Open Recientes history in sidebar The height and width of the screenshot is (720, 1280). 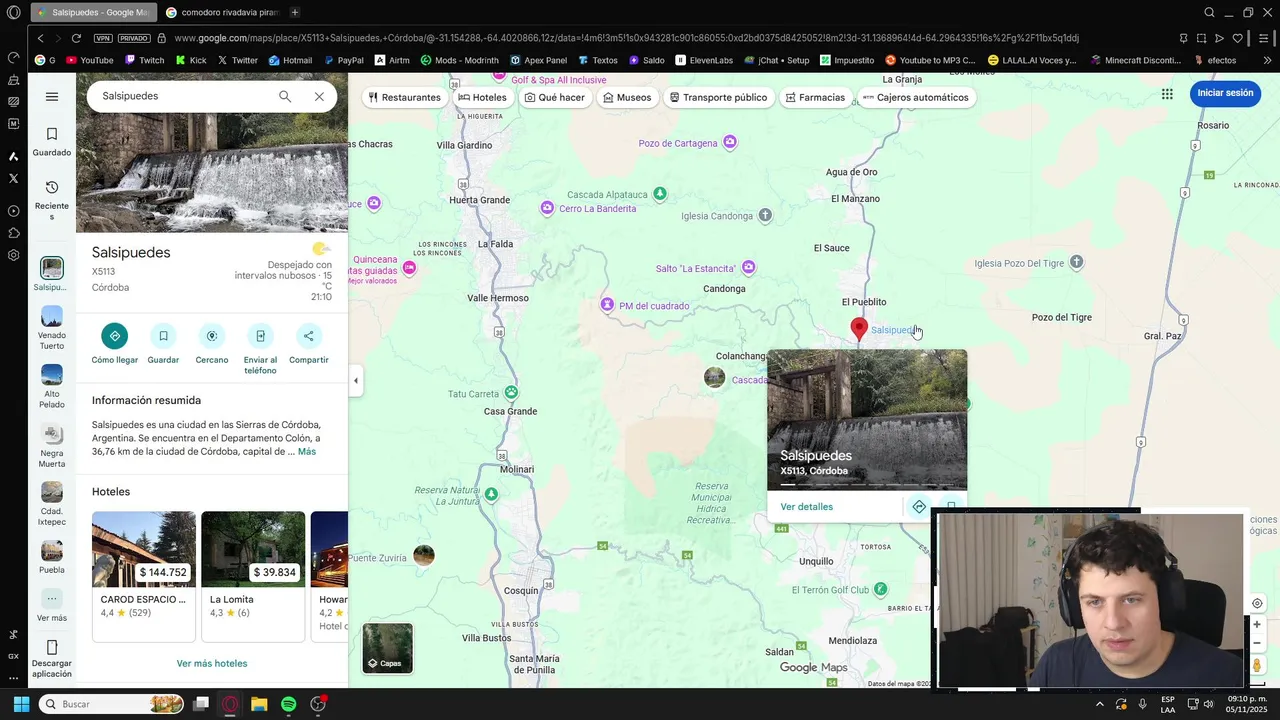52,201
